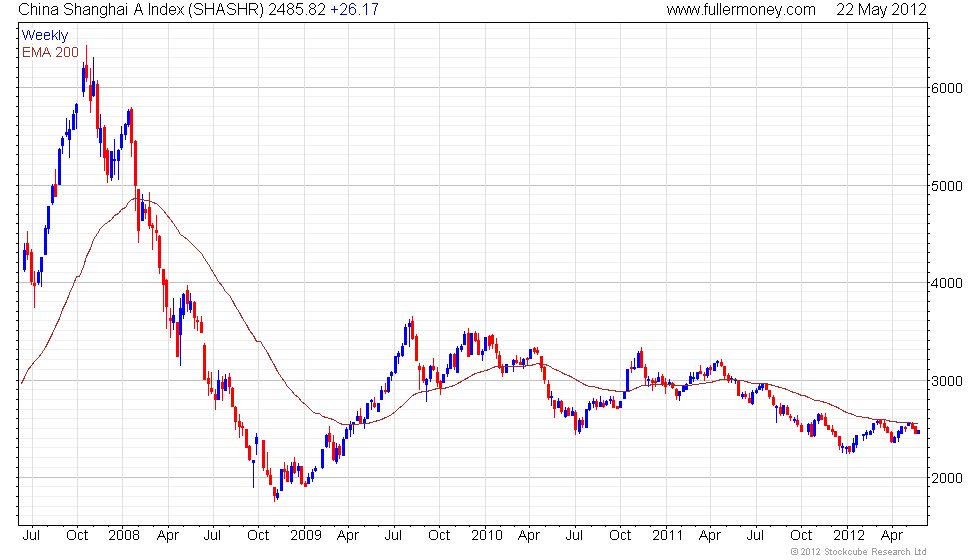Click the China Shanghai A Index title
This screenshot has width=980, height=560.
(x=141, y=9)
